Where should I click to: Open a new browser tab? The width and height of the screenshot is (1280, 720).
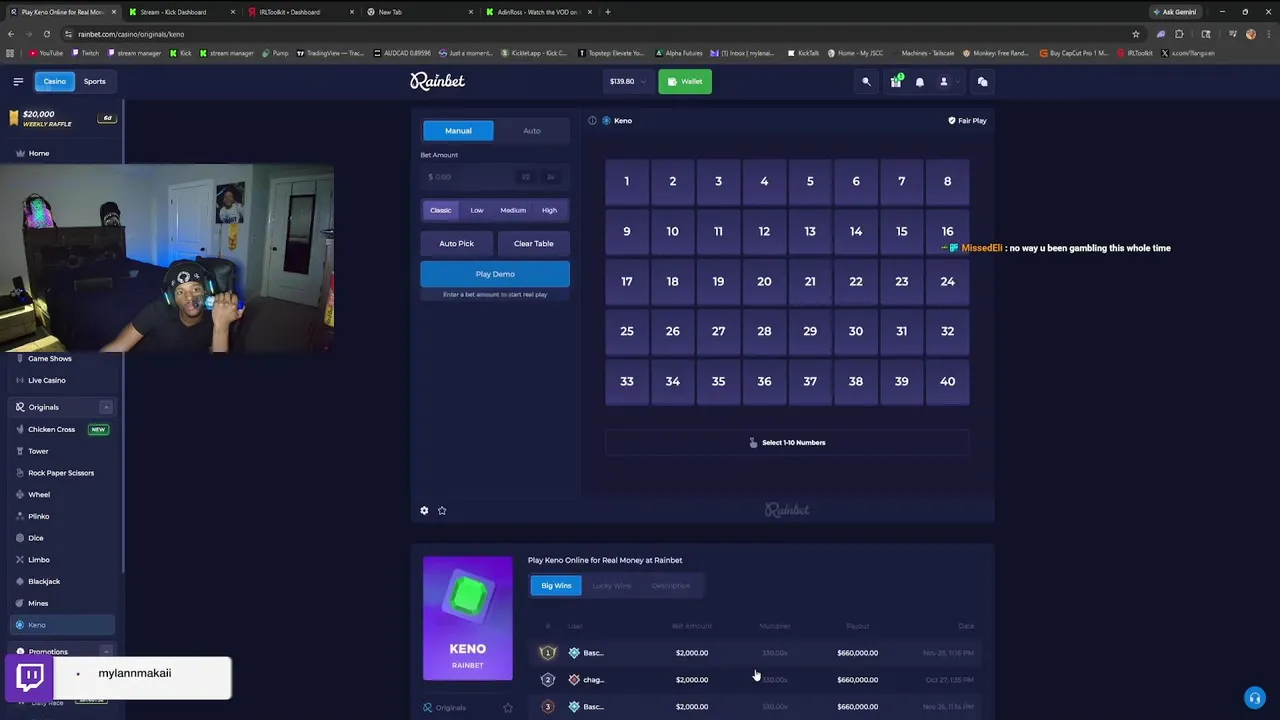click(607, 12)
